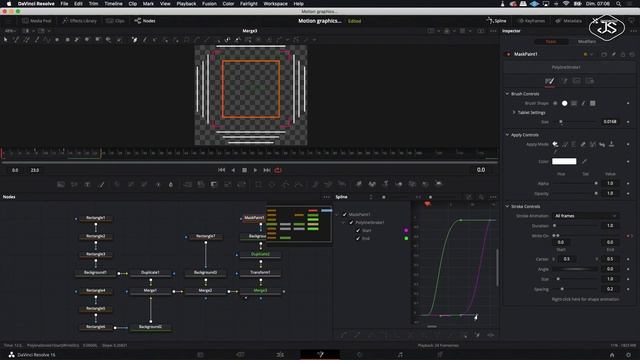The height and width of the screenshot is (360, 640).
Task: Open the white Color swatch
Action: (x=564, y=161)
